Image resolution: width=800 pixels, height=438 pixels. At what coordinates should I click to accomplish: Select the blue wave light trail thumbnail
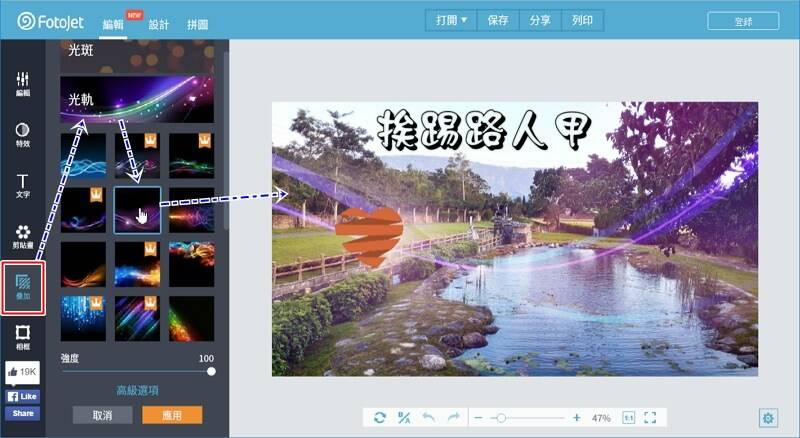83,156
